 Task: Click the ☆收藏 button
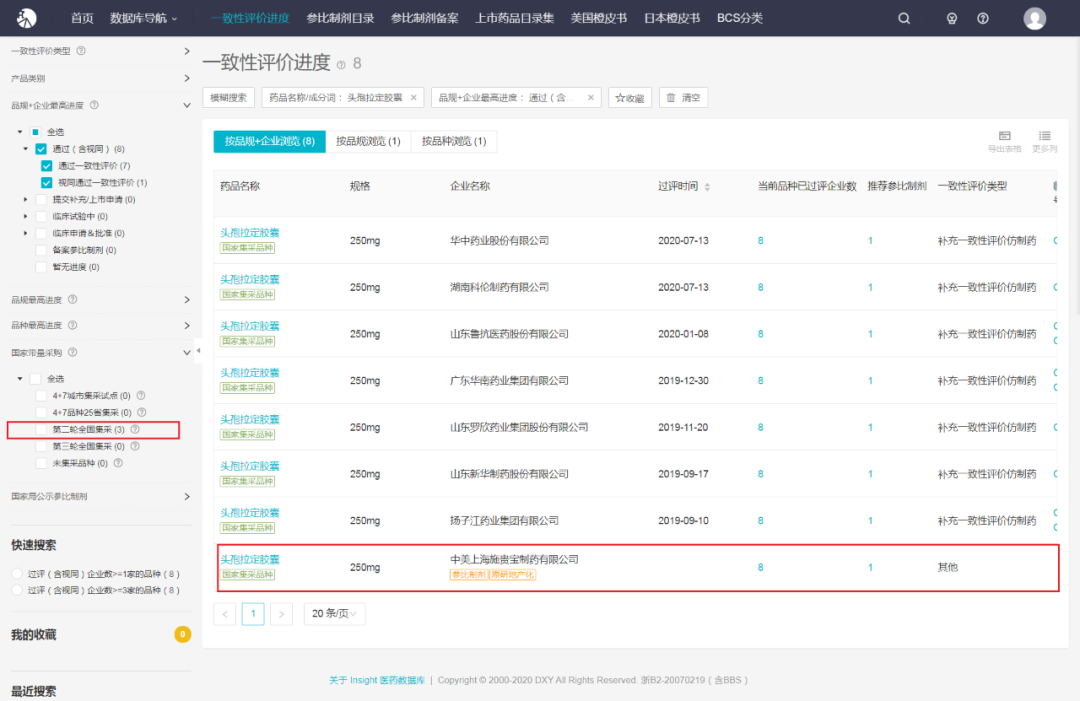[x=630, y=98]
